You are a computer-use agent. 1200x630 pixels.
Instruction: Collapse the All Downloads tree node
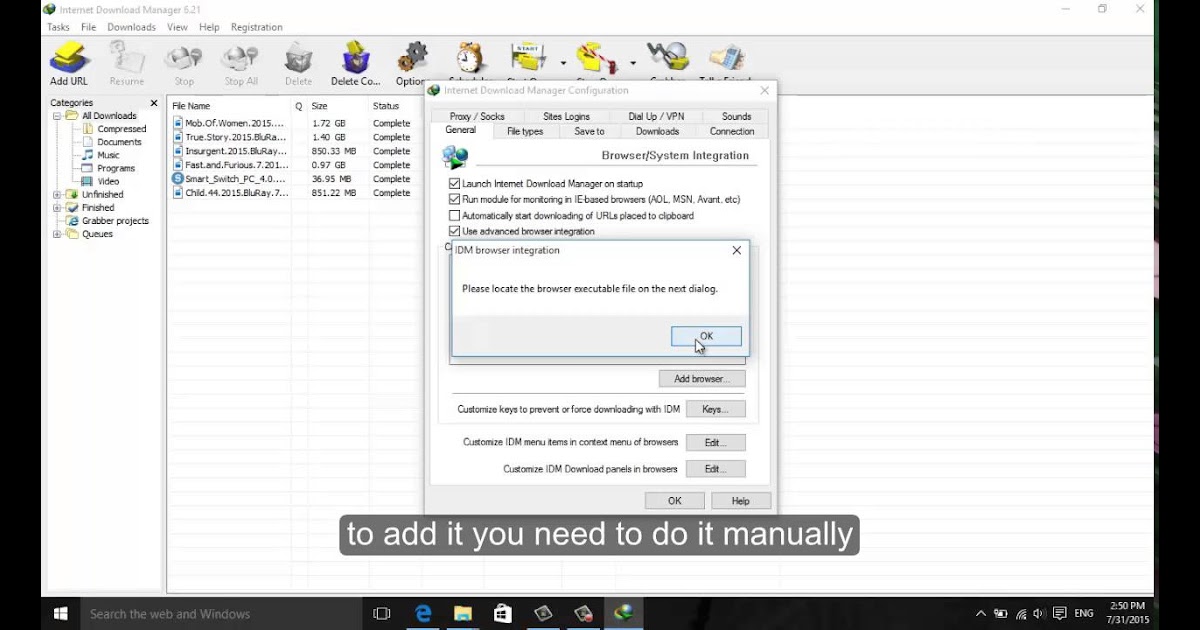point(58,116)
